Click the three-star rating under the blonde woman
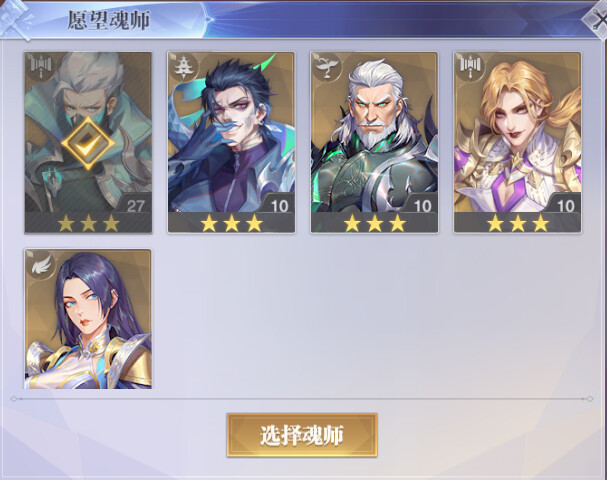Image resolution: width=607 pixels, height=480 pixels. pyautogui.click(x=518, y=223)
